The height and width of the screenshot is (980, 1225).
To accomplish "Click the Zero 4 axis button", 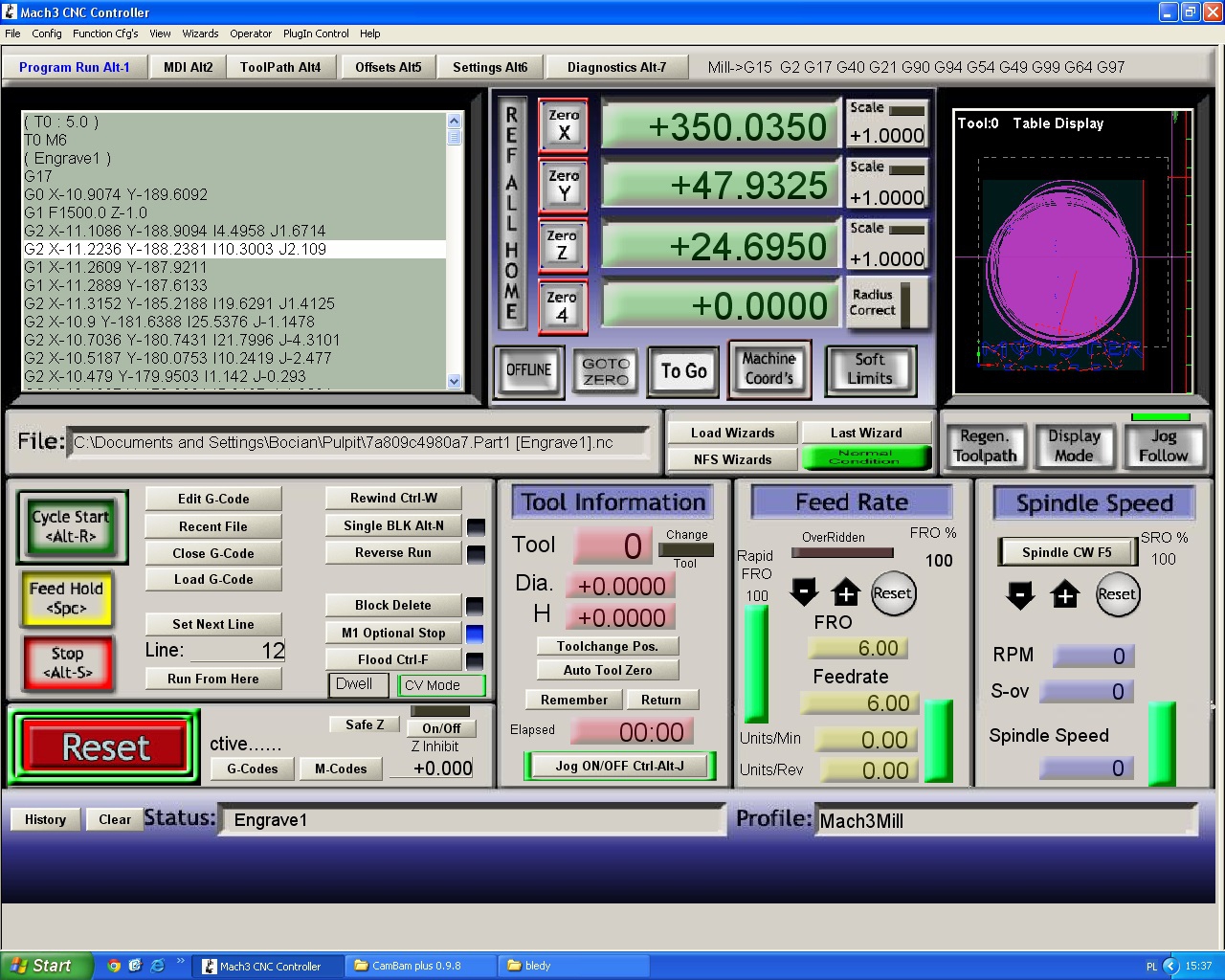I will (x=563, y=306).
